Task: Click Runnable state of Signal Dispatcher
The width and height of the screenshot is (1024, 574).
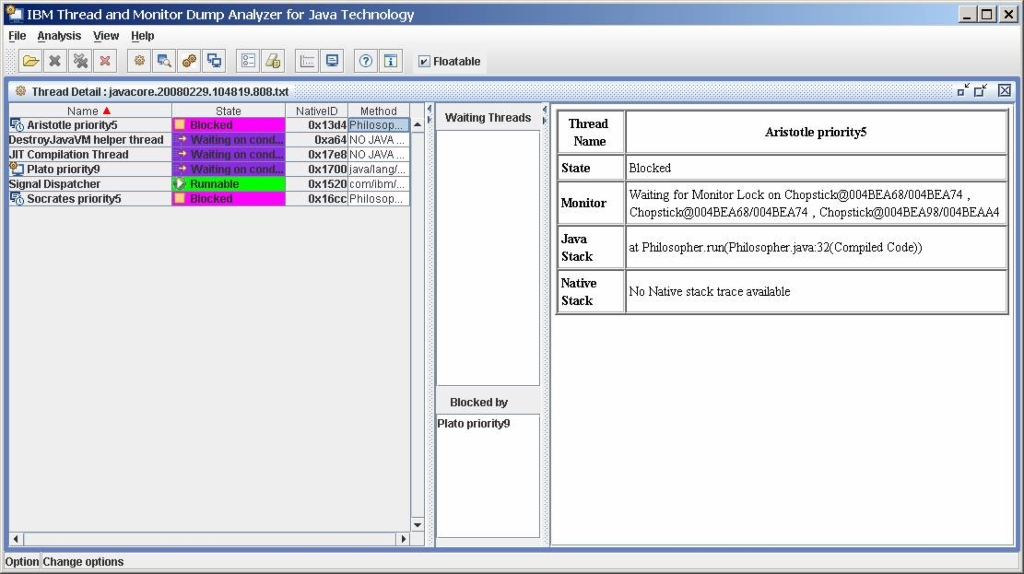Action: 229,184
